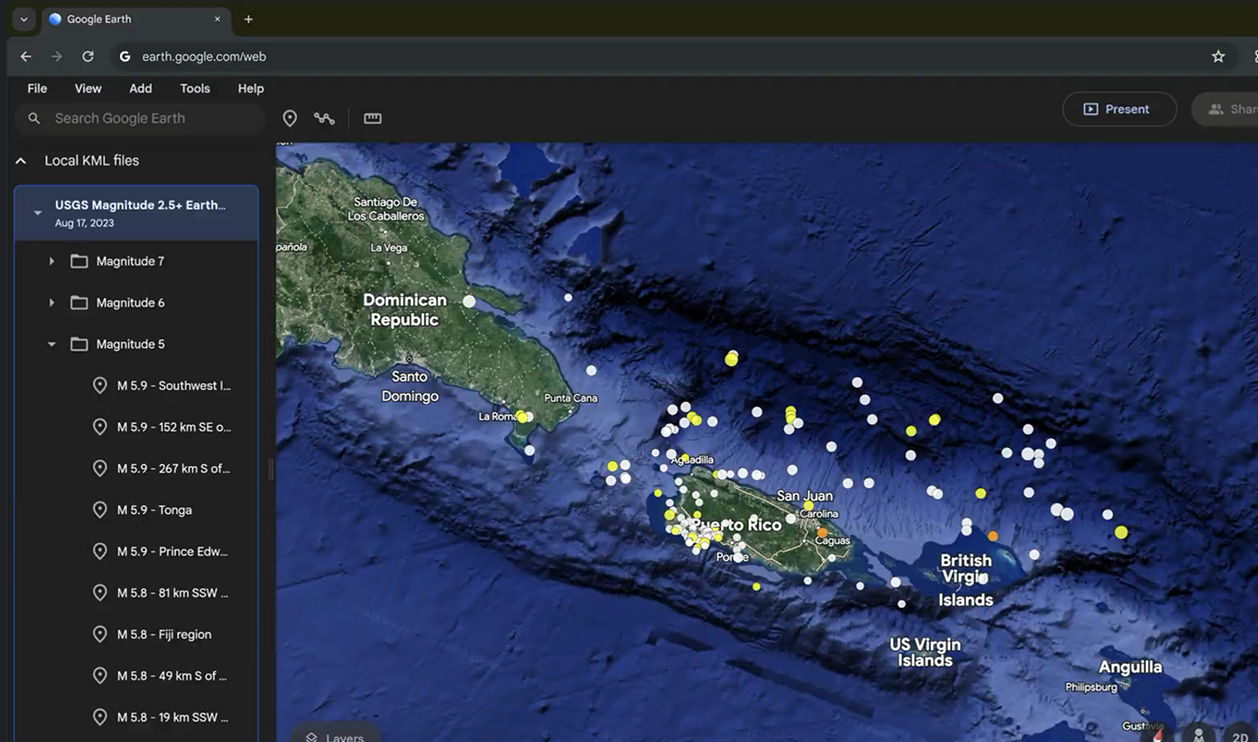Screen dimensions: 1258x742
Task: Click placemark icon for M 5.8 - 81 km SSW
Action: point(100,593)
